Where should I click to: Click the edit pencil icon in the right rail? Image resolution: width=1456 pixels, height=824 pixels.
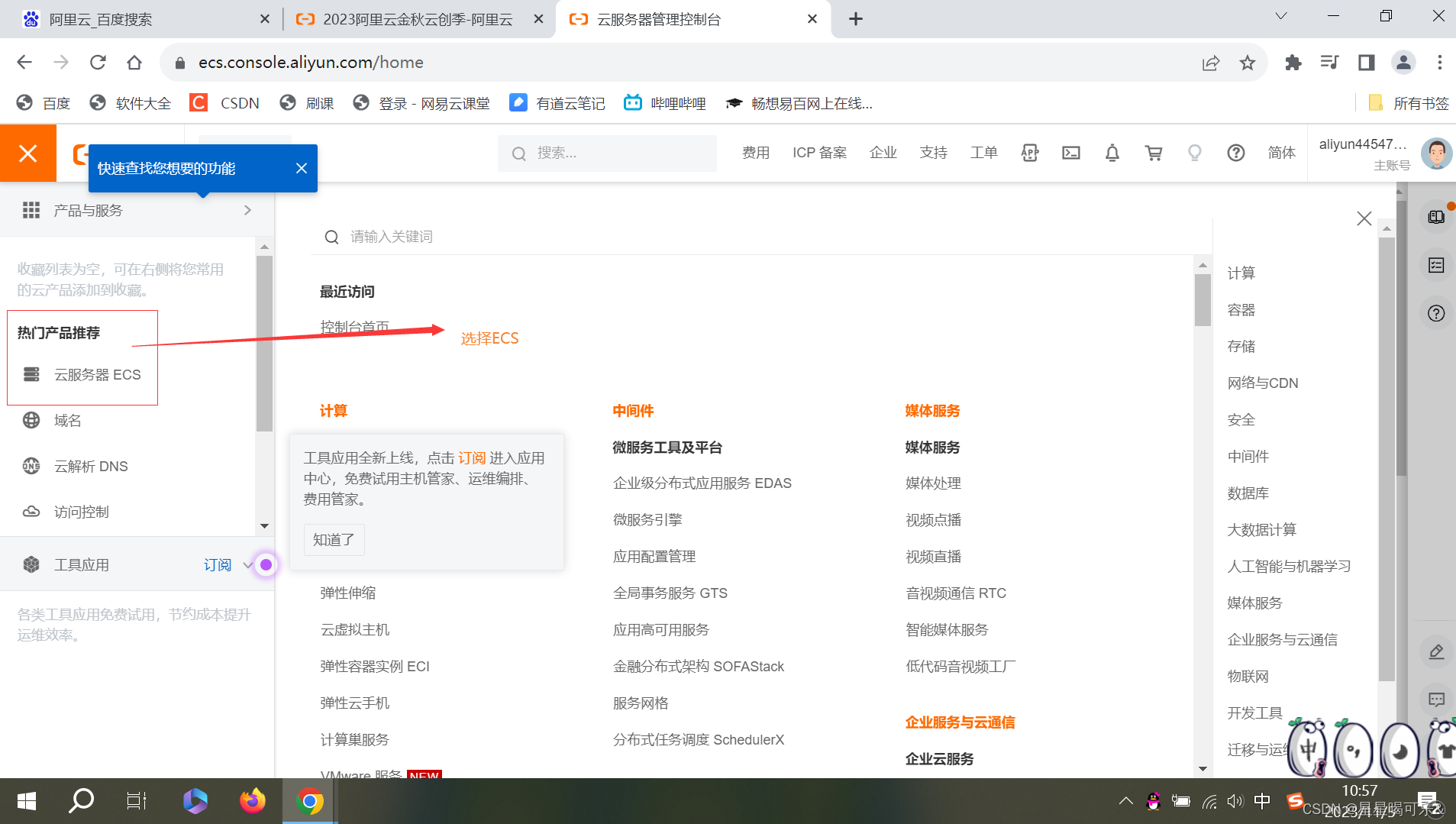point(1436,651)
